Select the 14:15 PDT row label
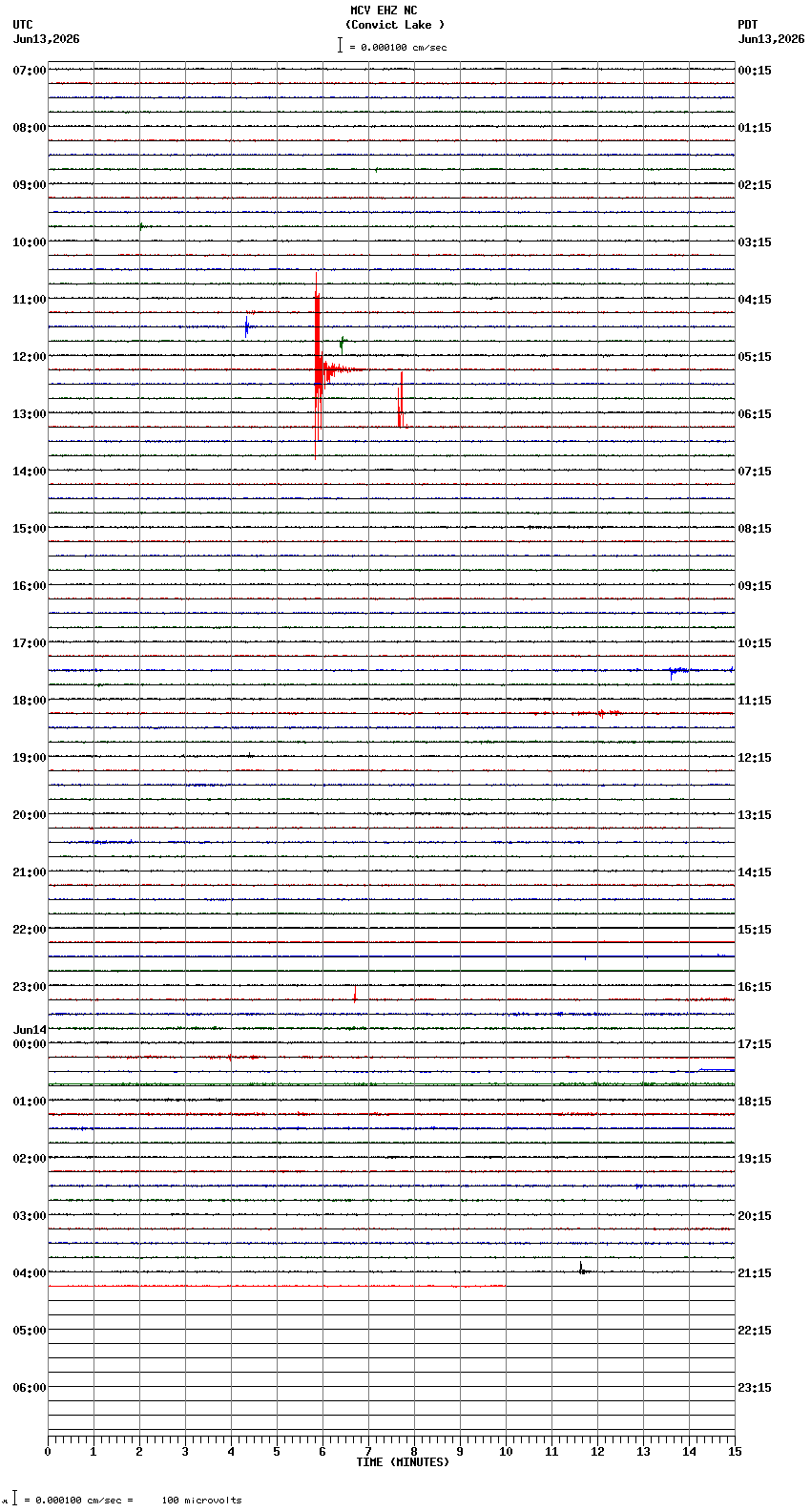Screen dimensions: 811x1512 (x=755, y=872)
